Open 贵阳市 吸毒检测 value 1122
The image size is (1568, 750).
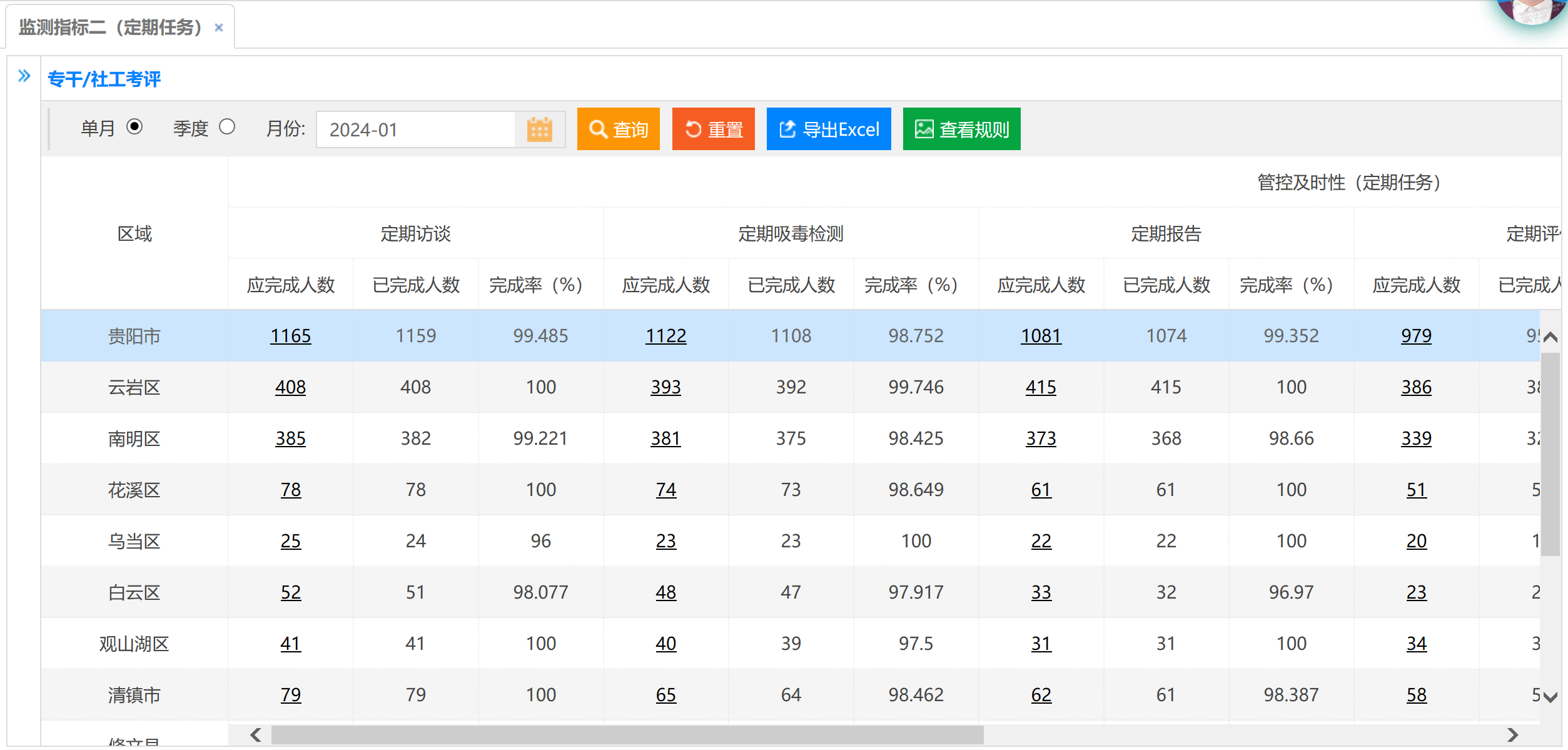tap(666, 336)
